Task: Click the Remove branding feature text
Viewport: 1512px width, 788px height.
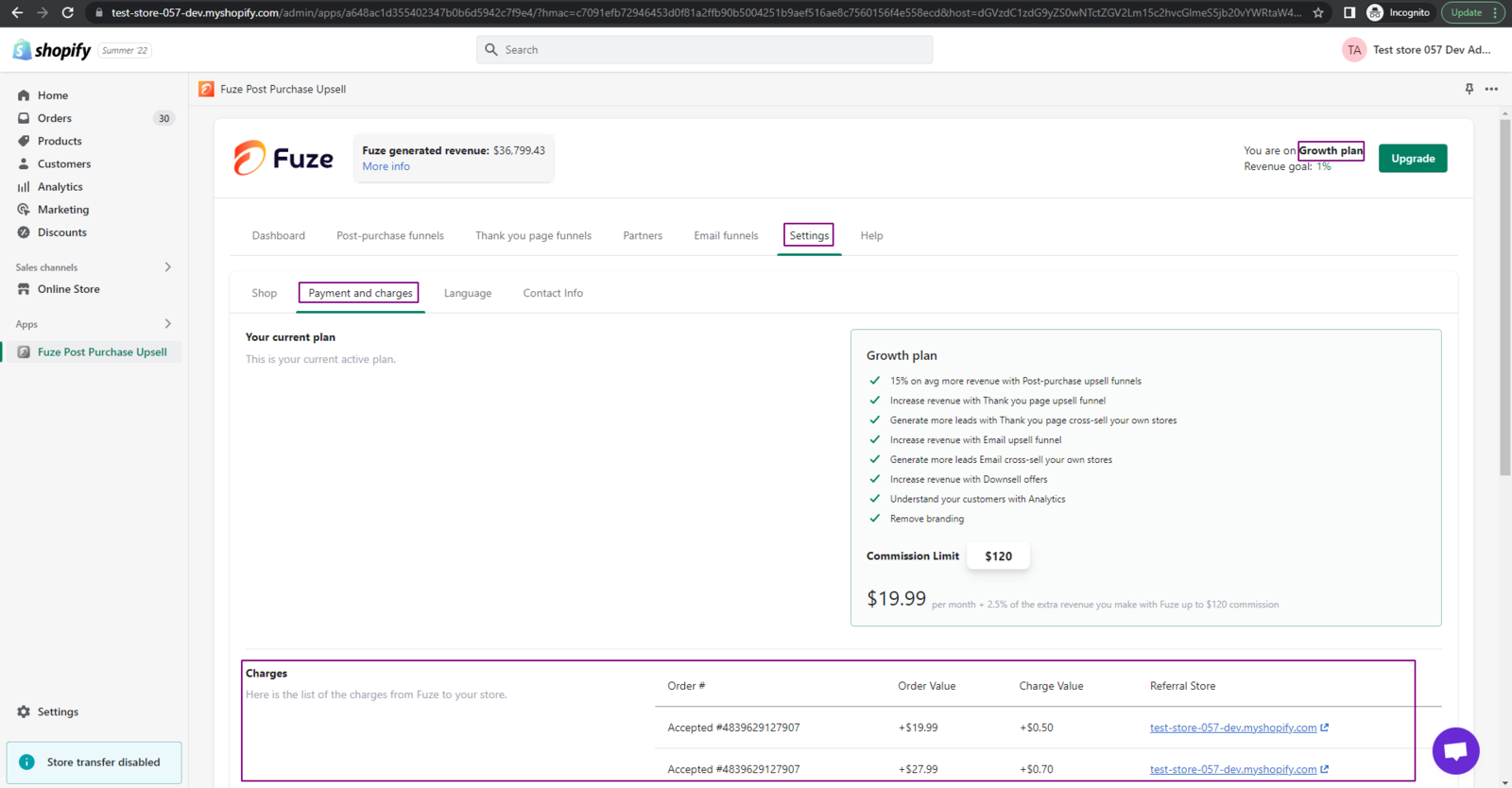Action: tap(927, 519)
